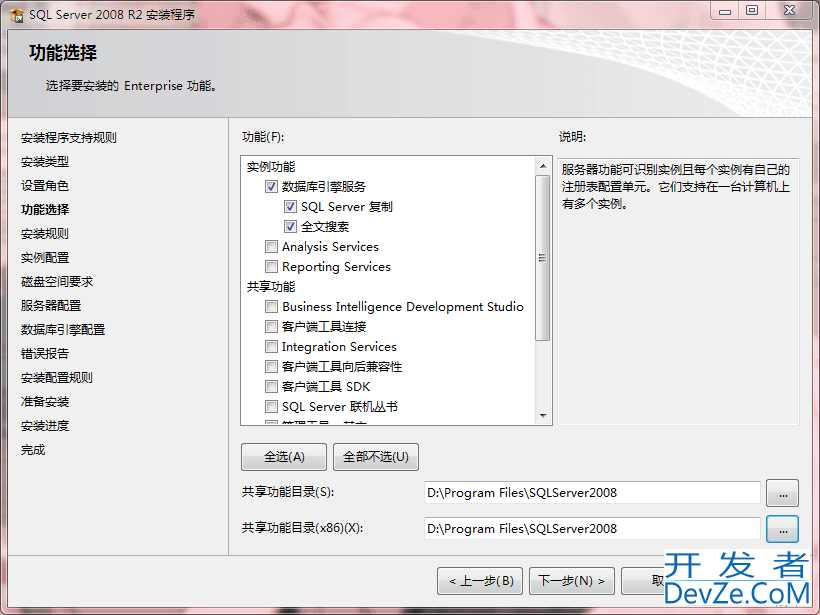Proceed with 下一步(N) button
820x615 pixels.
(x=572, y=581)
